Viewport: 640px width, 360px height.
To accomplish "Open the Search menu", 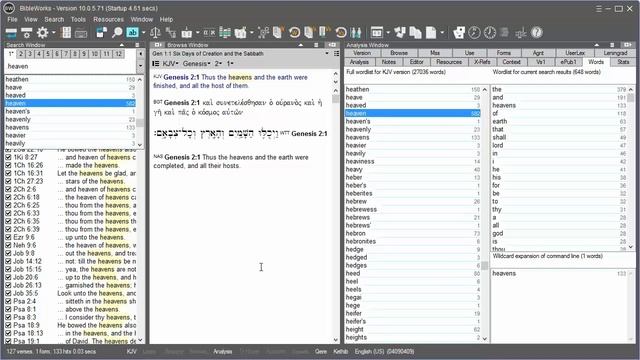I will pyautogui.click(x=54, y=19).
